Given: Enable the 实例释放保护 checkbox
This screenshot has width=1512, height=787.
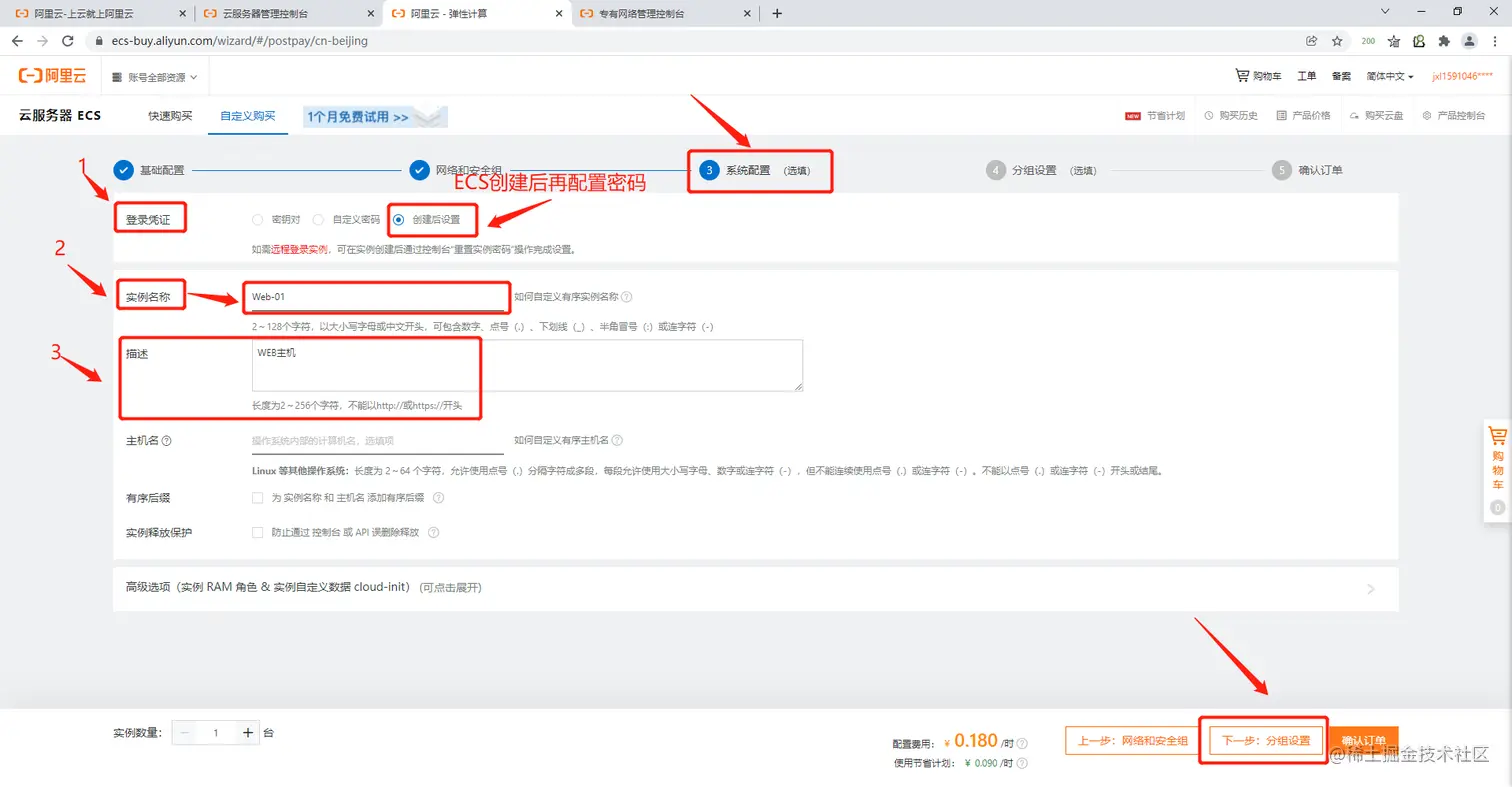Looking at the screenshot, I should click(258, 532).
